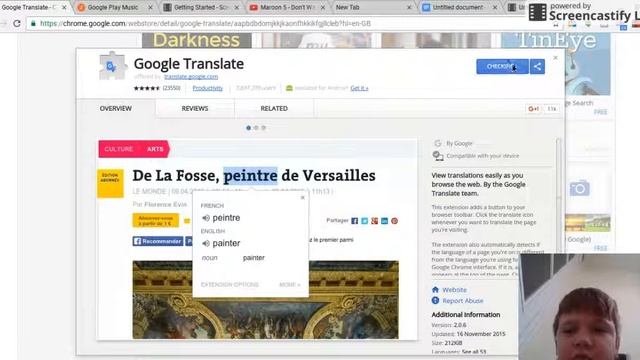
Task: Switch to the Related tab
Action: 274,109
